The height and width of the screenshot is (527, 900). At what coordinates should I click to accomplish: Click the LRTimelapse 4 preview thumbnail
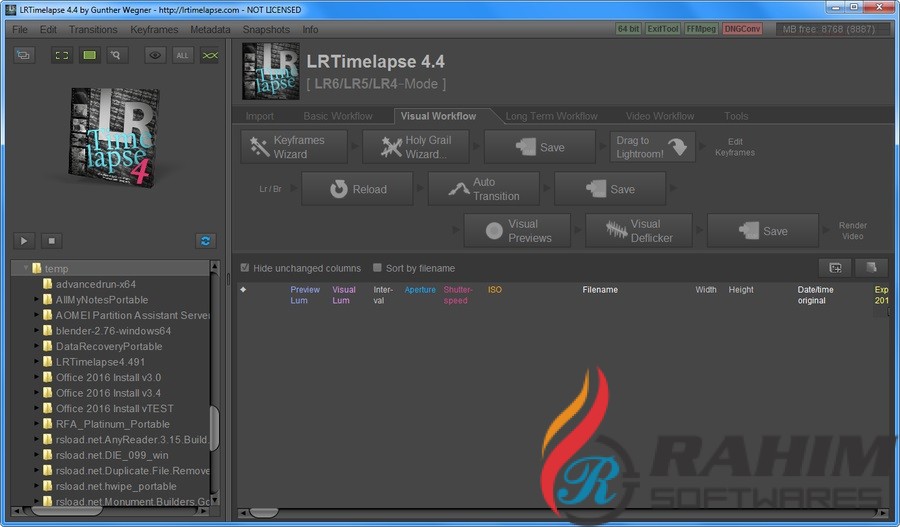[x=115, y=138]
